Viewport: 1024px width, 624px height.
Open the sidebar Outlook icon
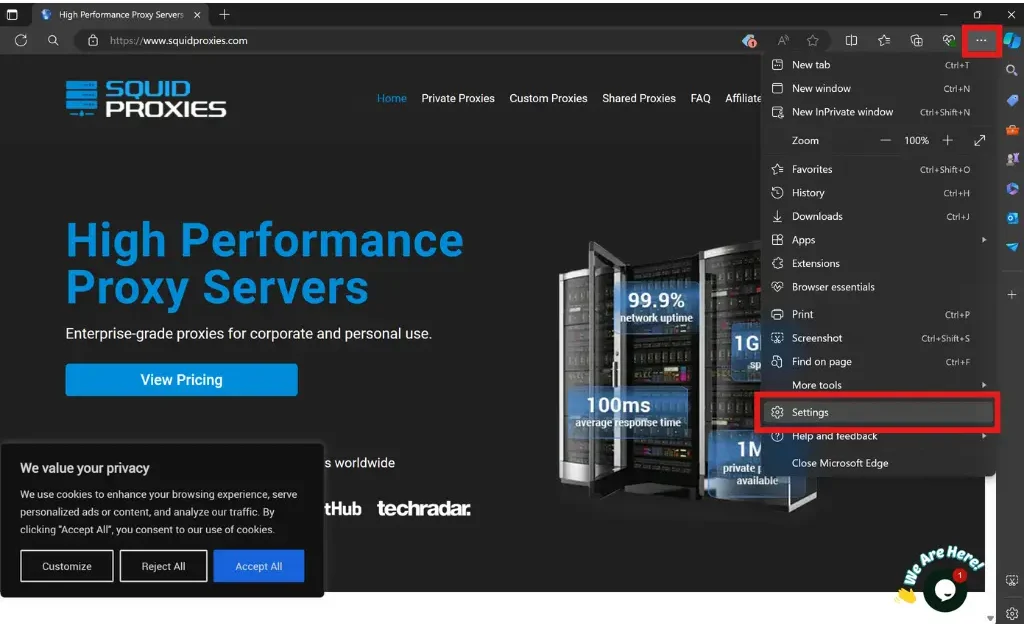pos(1012,218)
